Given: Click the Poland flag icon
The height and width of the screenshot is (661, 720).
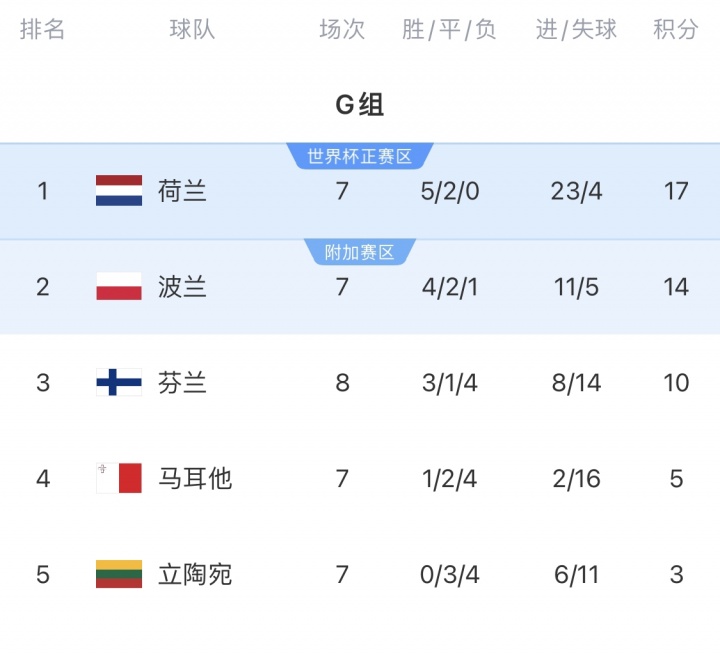Looking at the screenshot, I should click(118, 287).
